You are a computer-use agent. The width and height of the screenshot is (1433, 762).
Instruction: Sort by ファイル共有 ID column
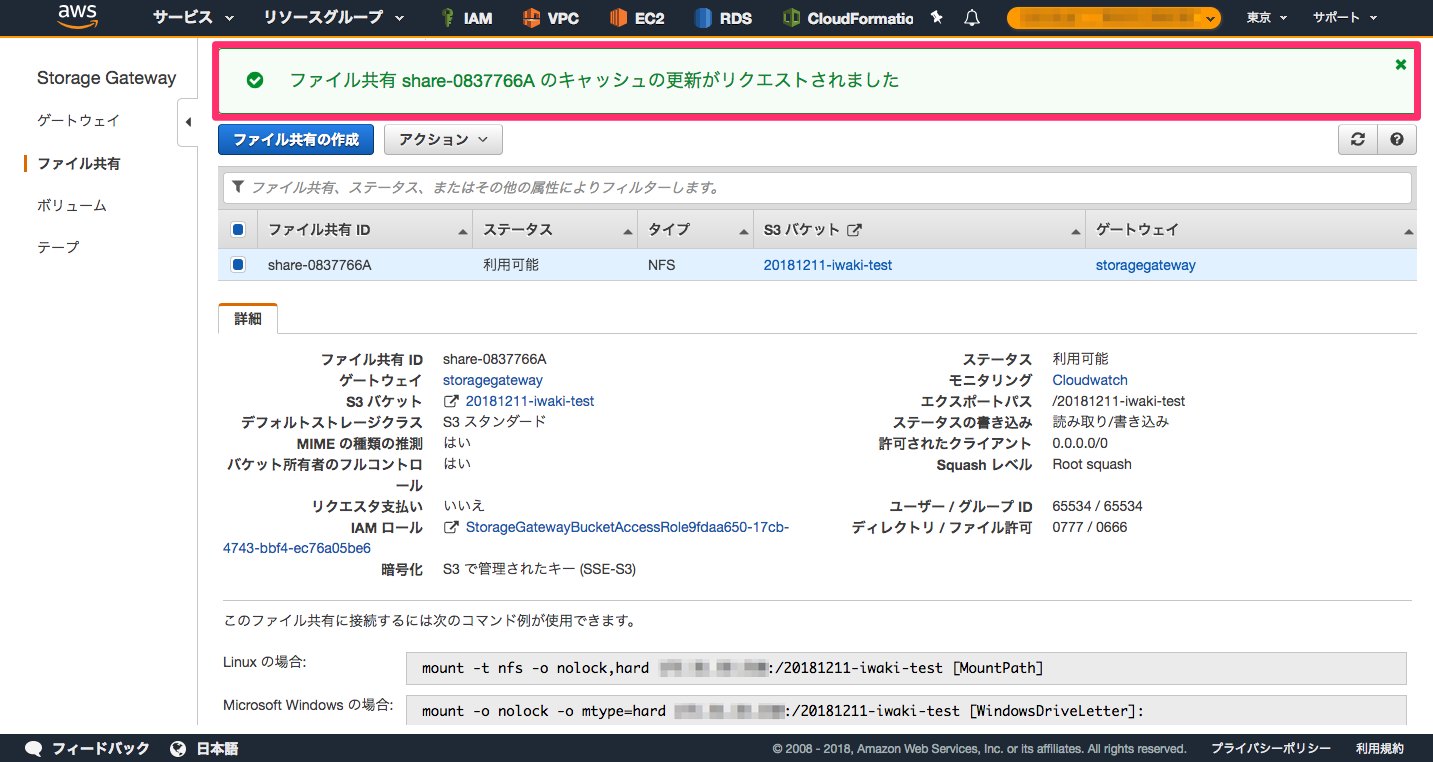[364, 230]
